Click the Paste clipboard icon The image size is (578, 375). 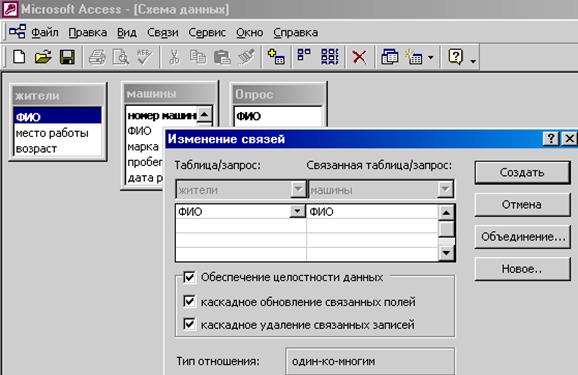pos(222,57)
